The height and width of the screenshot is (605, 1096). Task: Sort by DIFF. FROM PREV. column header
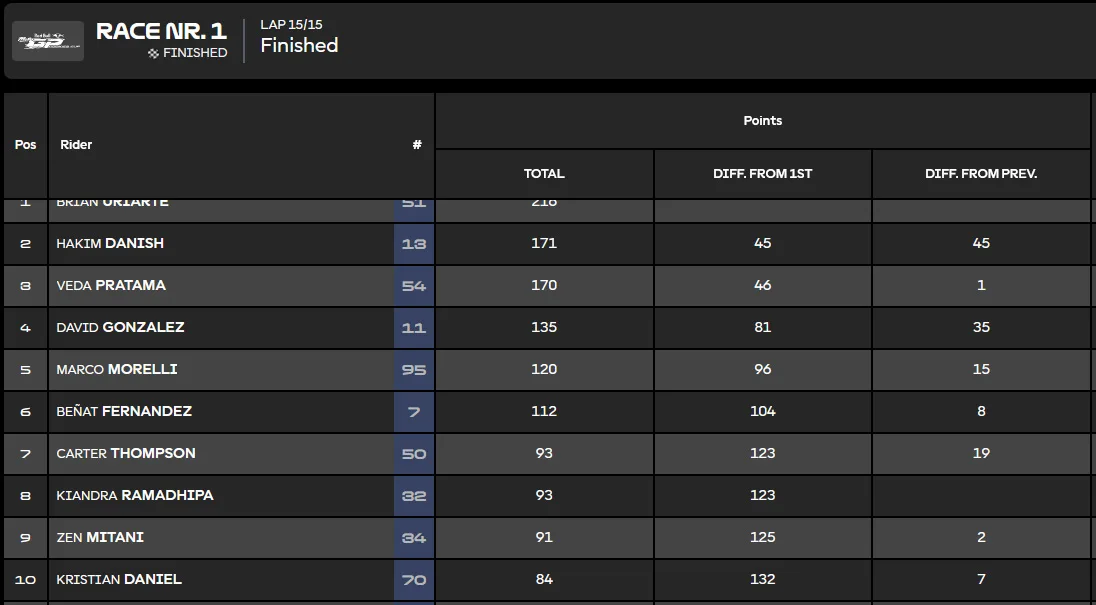tap(981, 173)
